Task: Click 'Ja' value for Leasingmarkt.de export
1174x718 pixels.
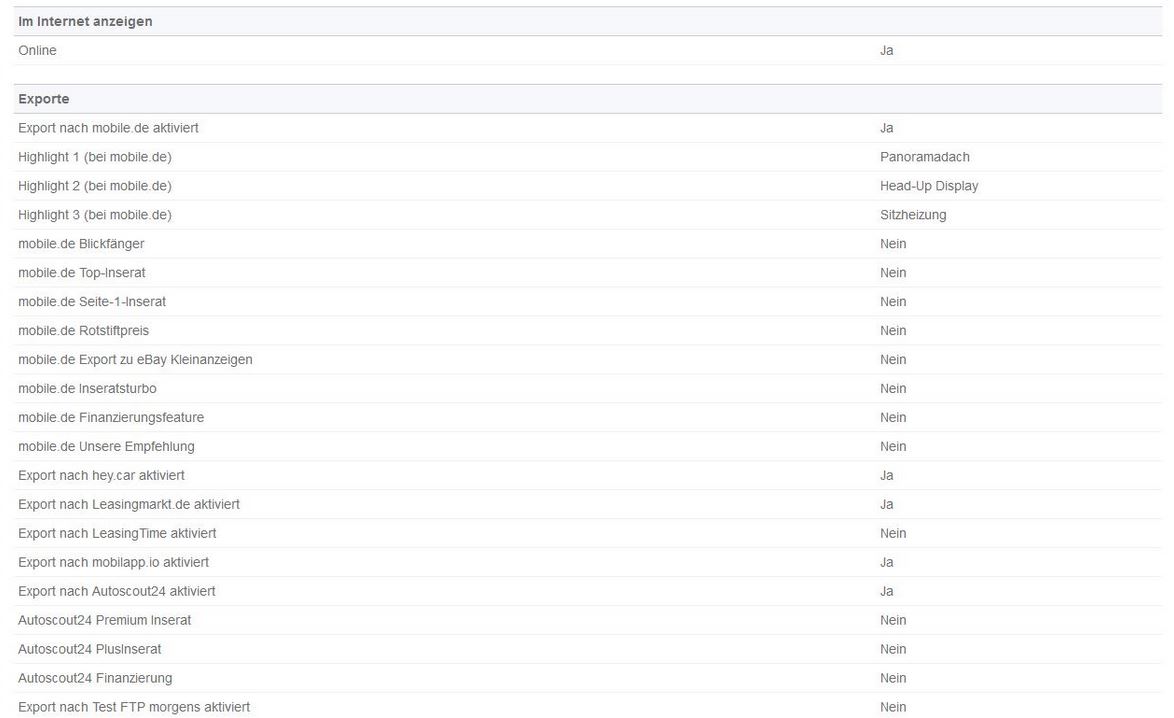Action: 886,505
